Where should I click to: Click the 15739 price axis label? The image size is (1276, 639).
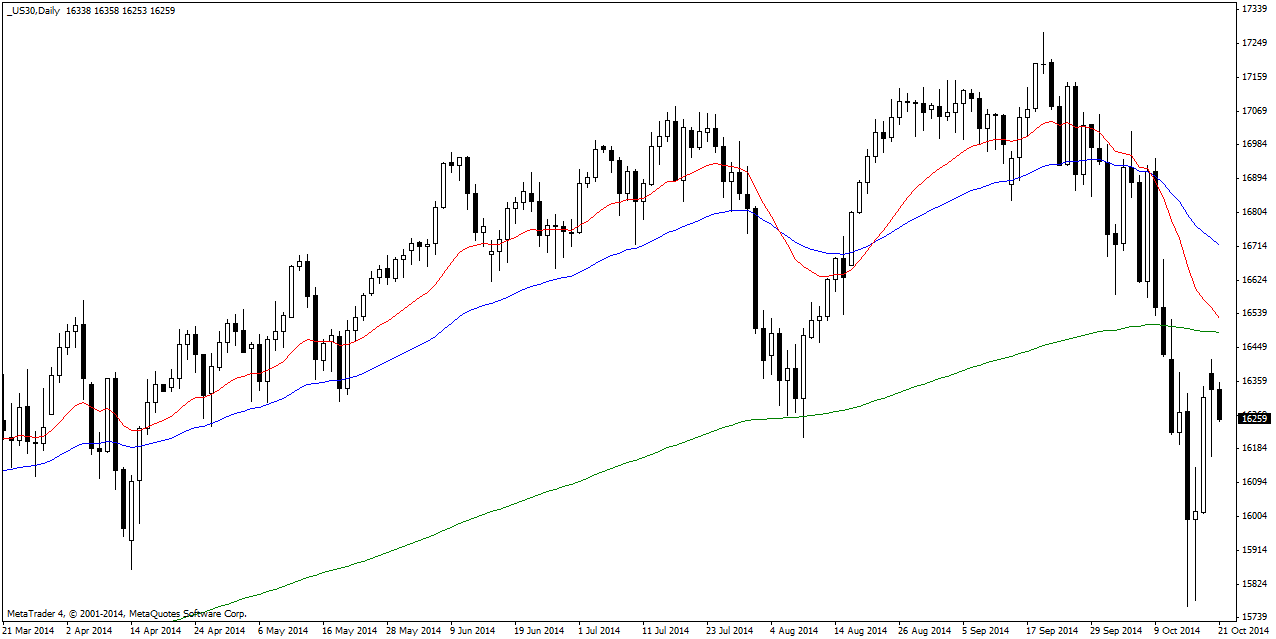coord(1255,617)
